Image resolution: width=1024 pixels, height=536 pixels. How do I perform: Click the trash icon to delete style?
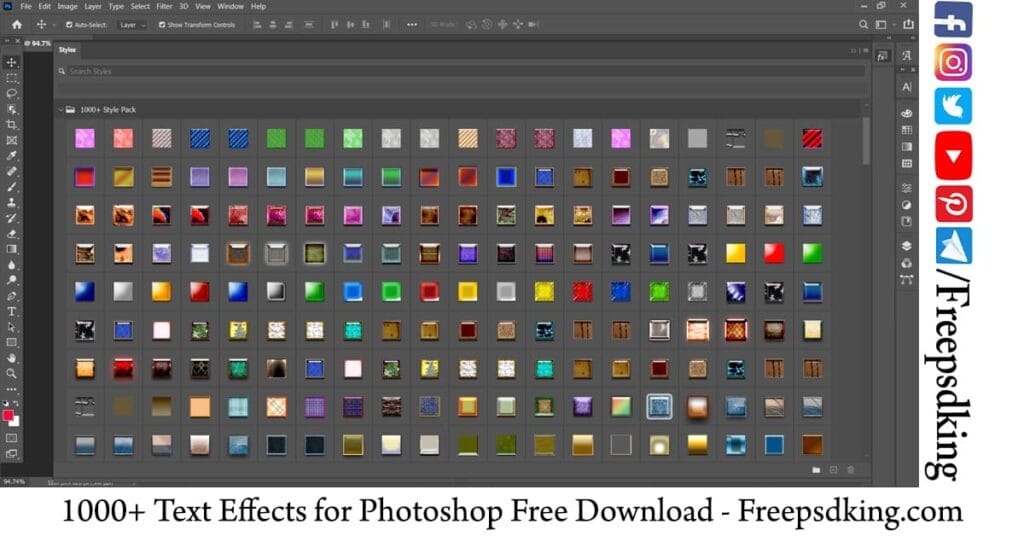851,469
